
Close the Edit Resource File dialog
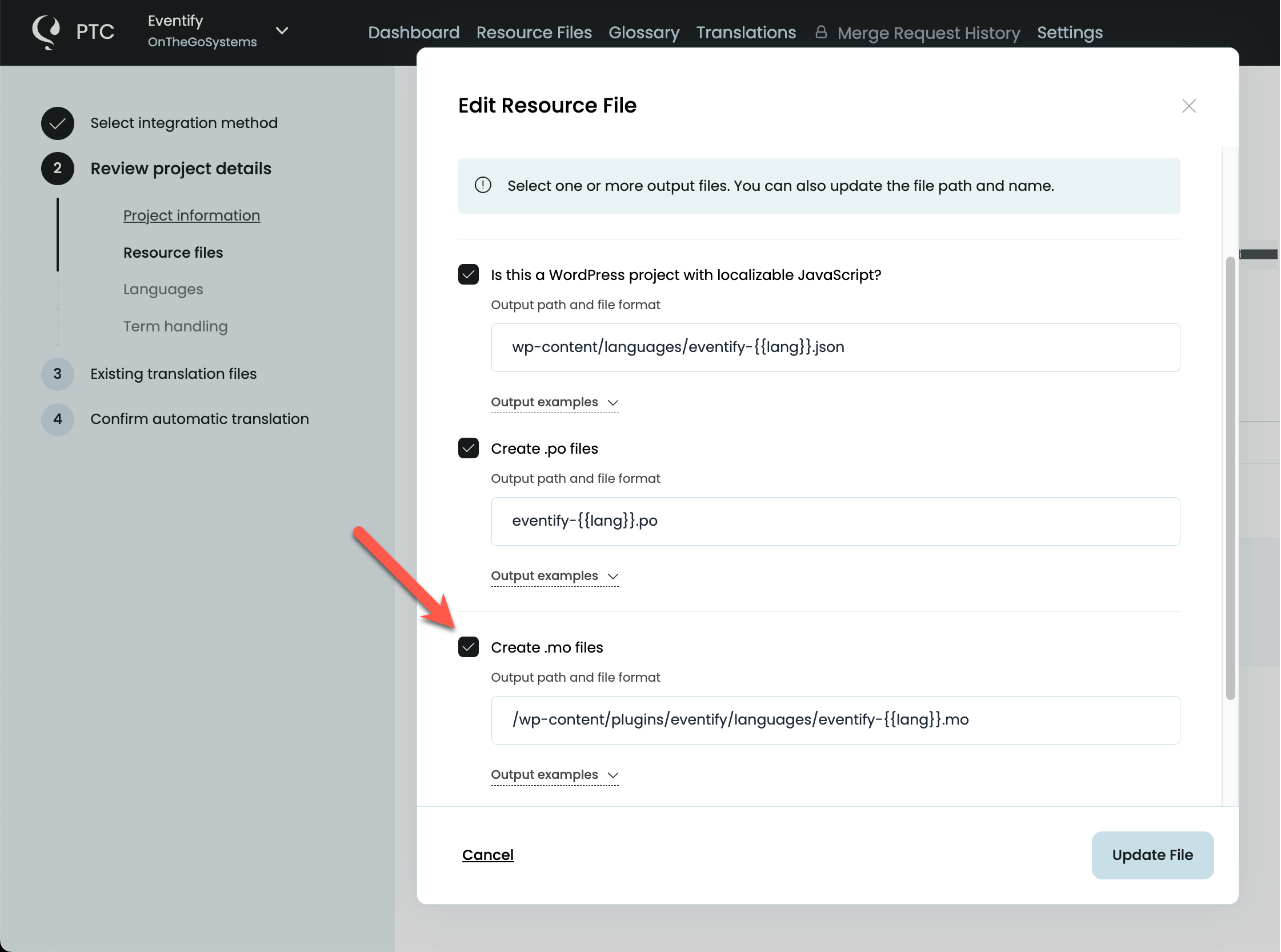point(1189,106)
